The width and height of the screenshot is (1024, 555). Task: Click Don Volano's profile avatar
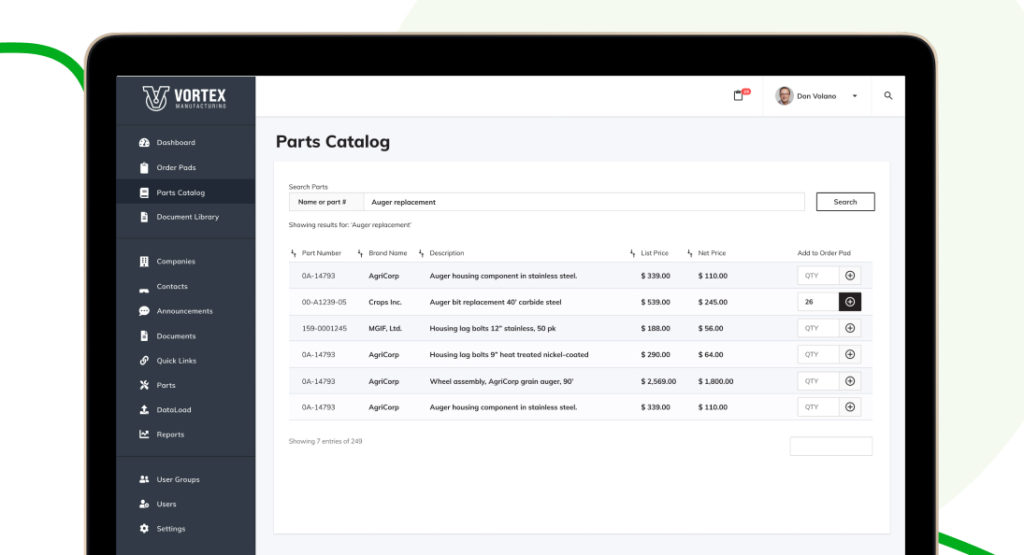784,96
